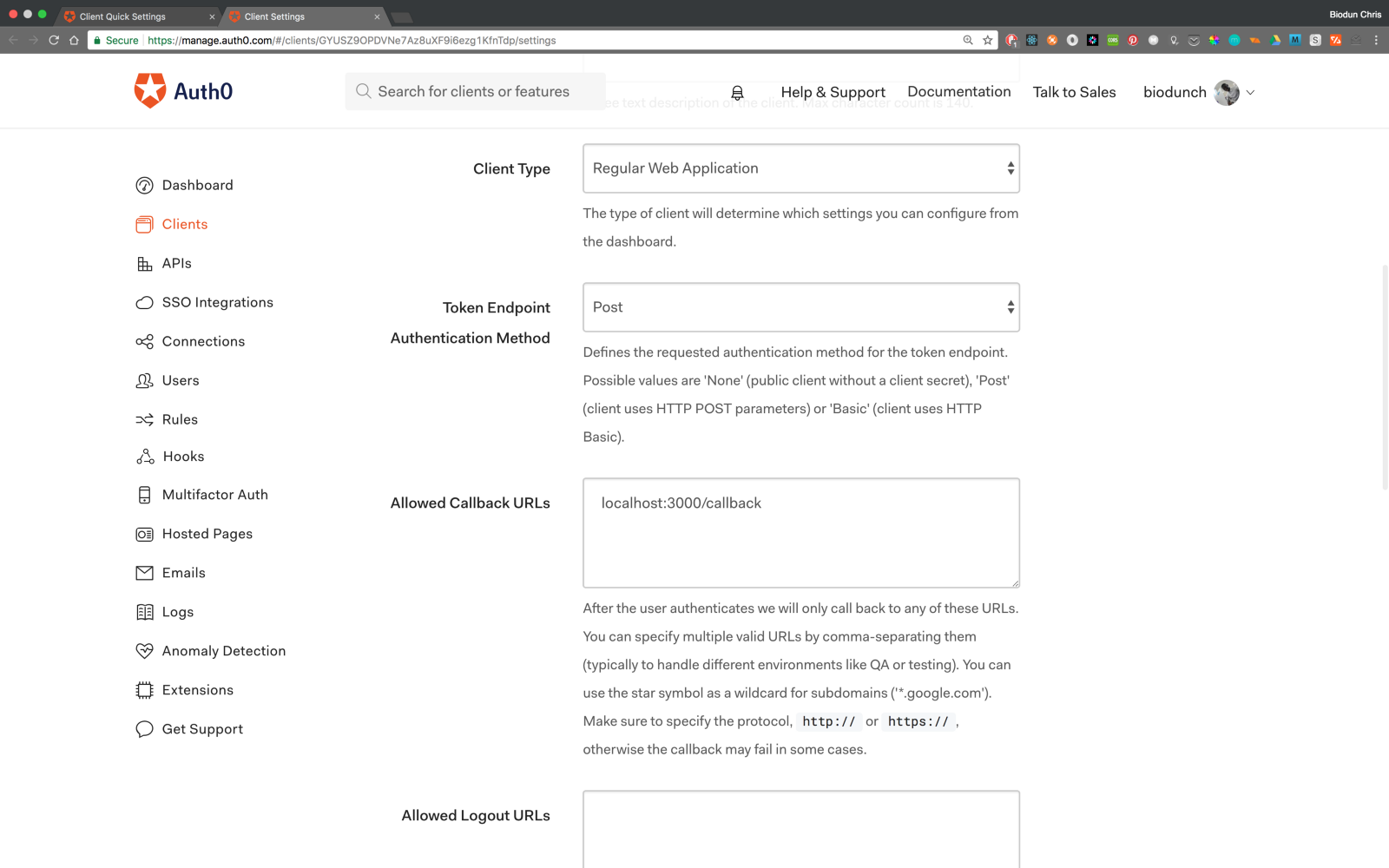Open APIs in the sidebar

[x=164, y=263]
